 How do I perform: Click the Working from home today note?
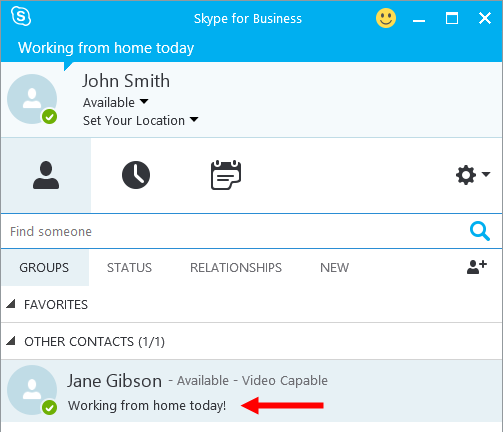click(x=106, y=48)
